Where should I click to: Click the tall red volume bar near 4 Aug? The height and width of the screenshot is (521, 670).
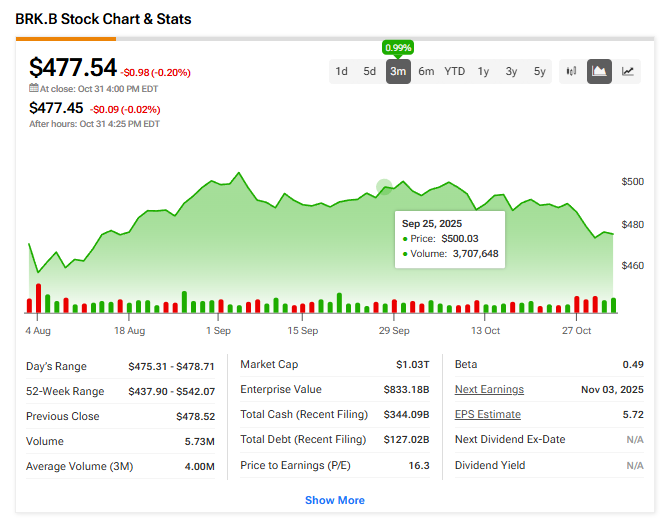point(38,299)
